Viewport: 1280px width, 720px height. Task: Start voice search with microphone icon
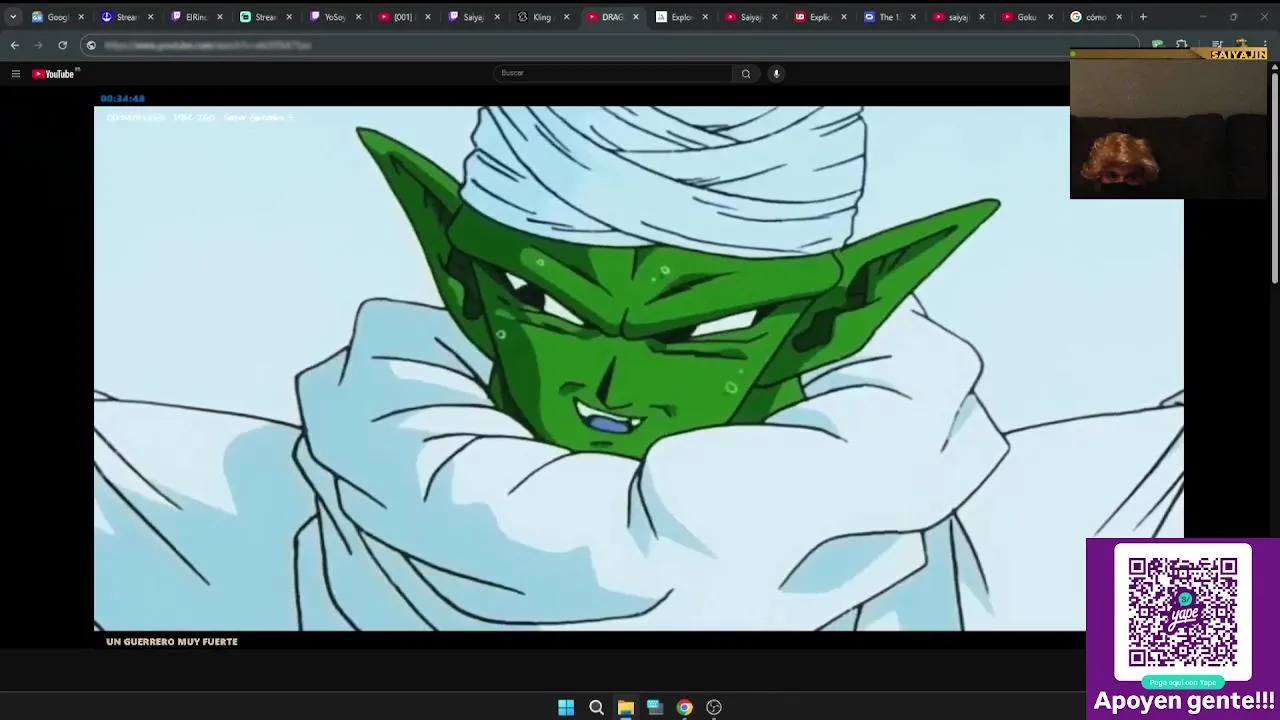tap(776, 73)
